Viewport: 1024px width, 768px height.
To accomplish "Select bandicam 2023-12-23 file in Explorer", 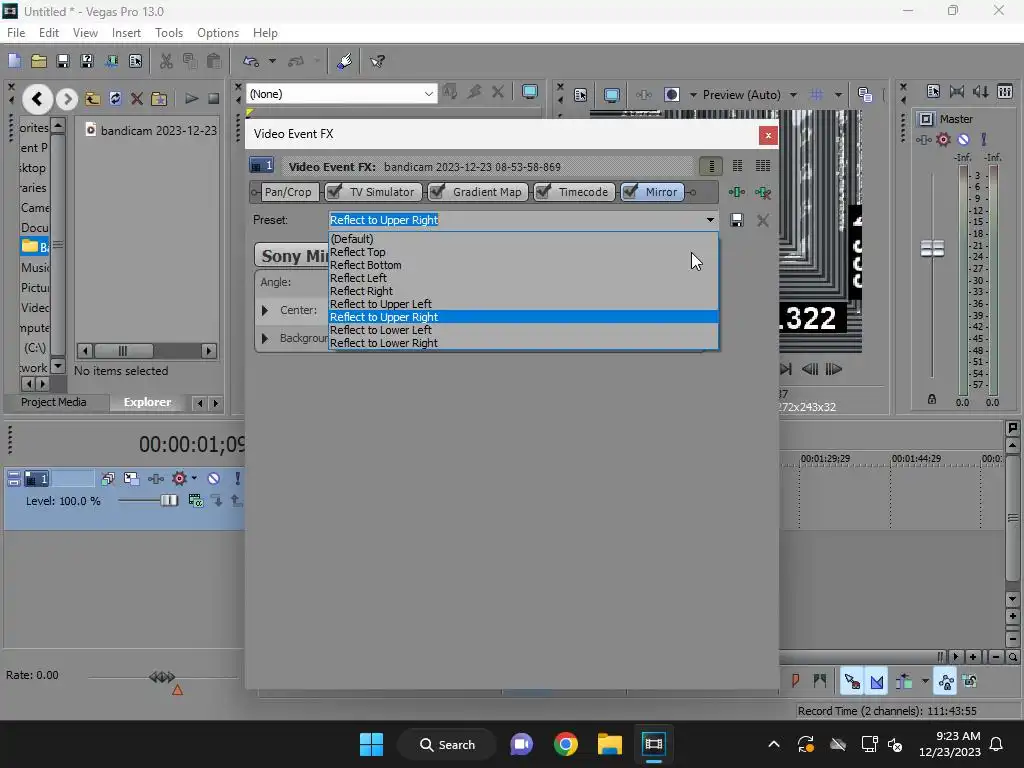I will click(x=152, y=131).
